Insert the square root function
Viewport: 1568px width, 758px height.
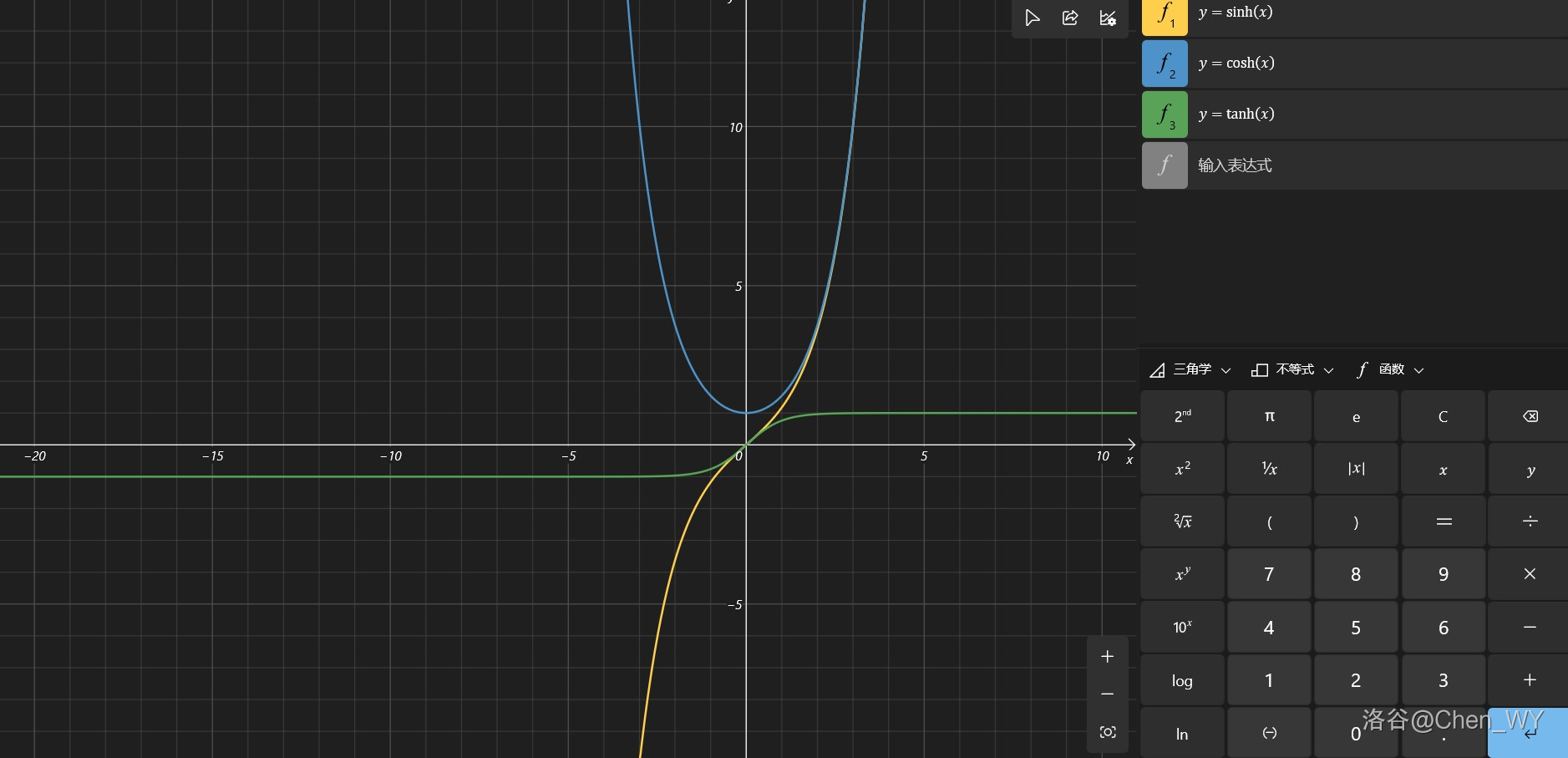[x=1182, y=521]
